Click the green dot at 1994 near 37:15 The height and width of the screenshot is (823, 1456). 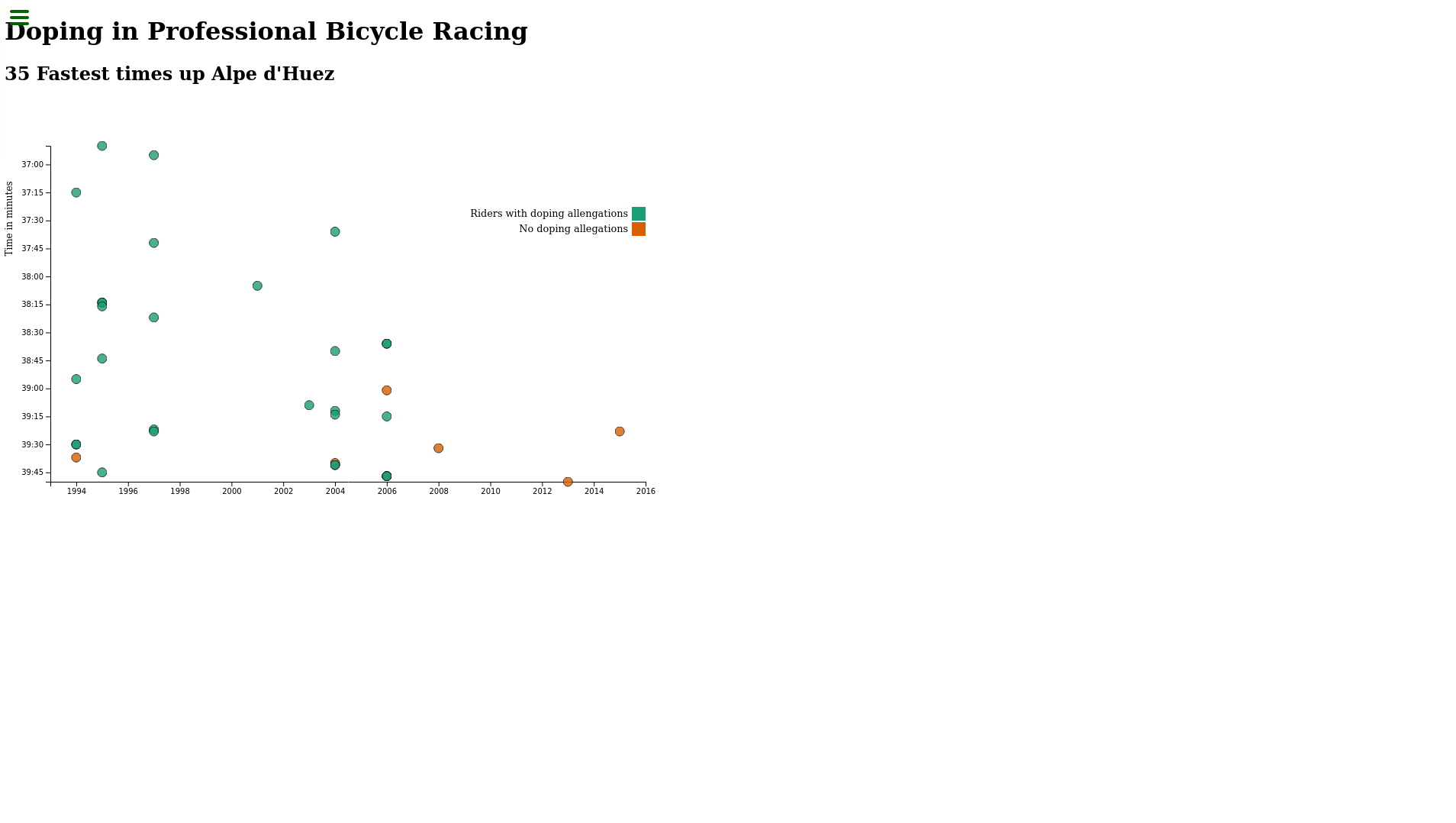[x=76, y=192]
